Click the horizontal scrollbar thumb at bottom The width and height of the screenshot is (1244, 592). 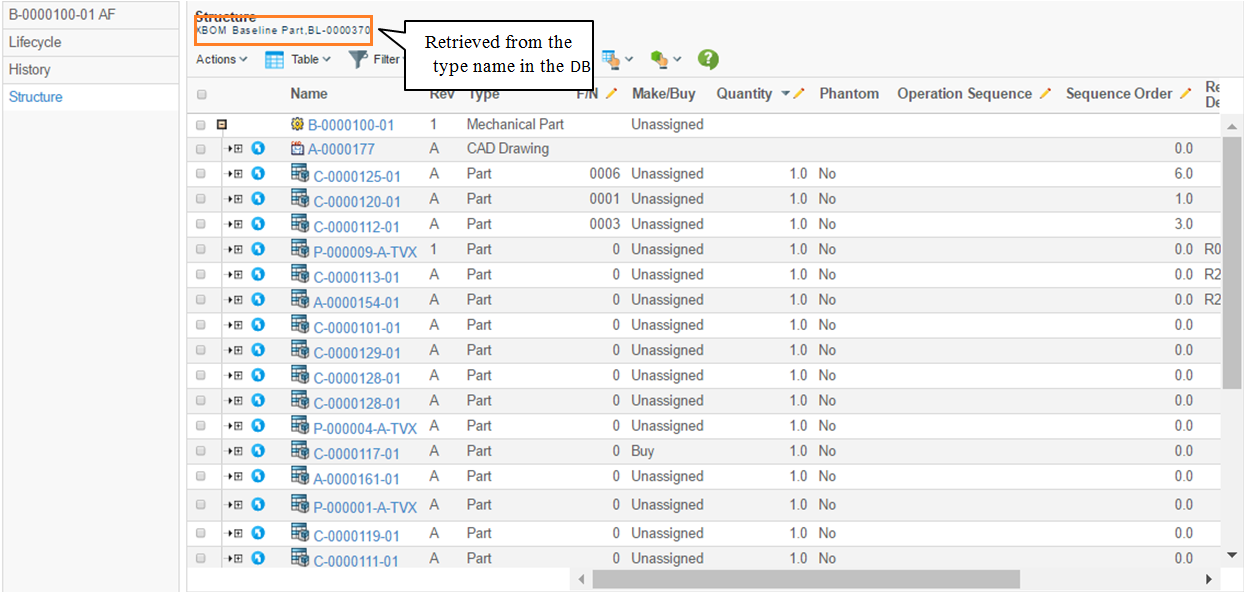coord(805,579)
